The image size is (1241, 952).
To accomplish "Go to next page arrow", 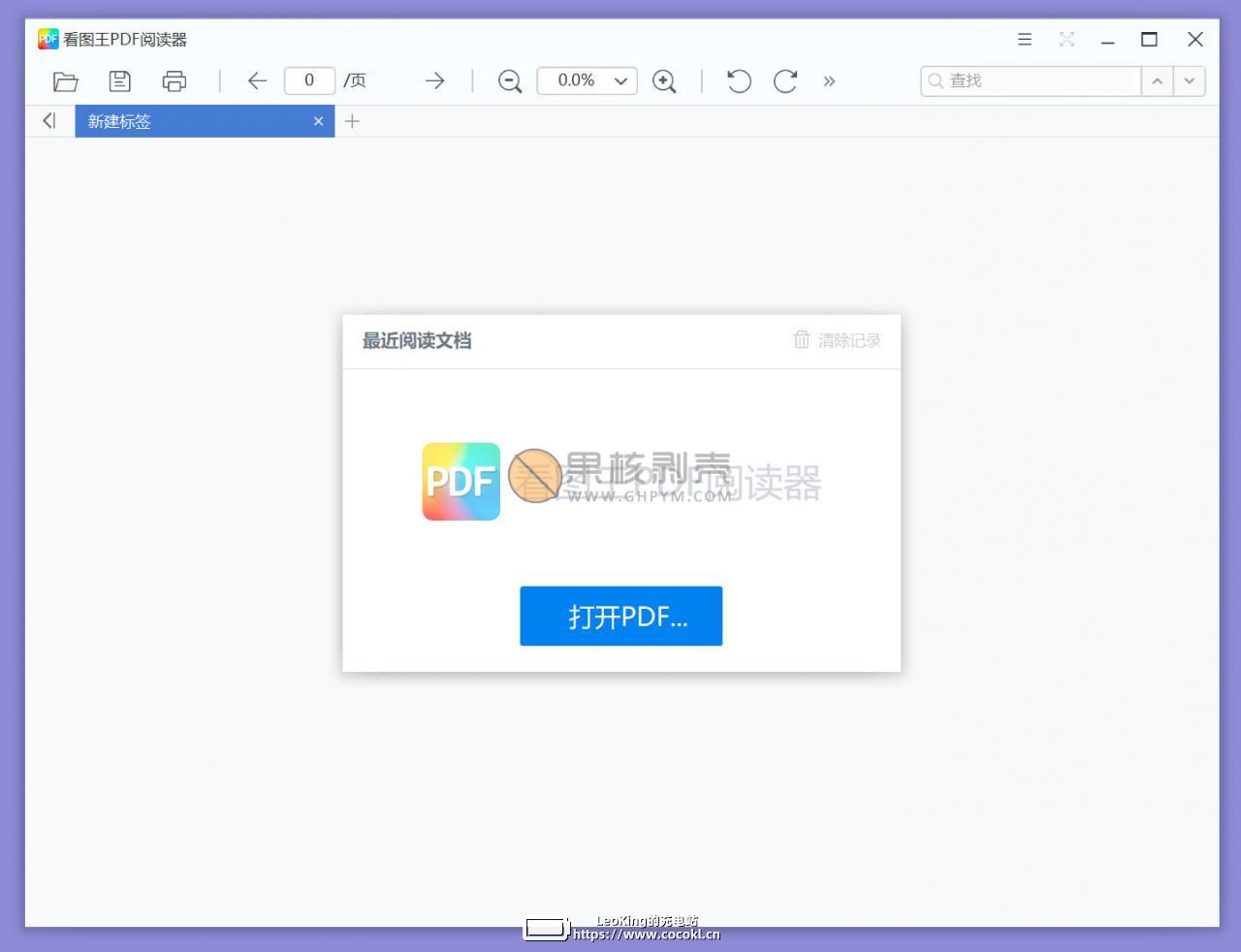I will pos(434,81).
